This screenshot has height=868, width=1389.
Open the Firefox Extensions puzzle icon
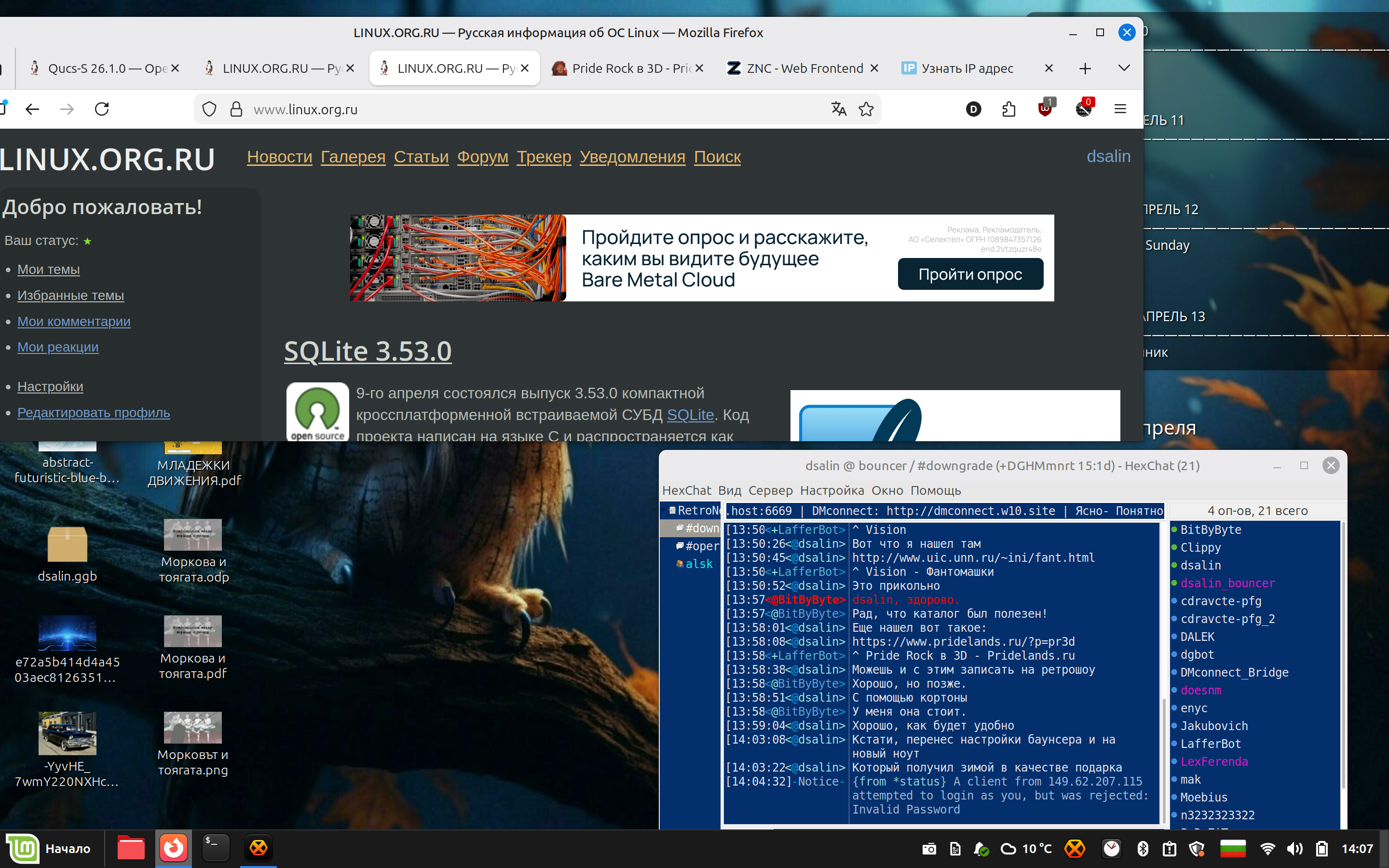1008,109
